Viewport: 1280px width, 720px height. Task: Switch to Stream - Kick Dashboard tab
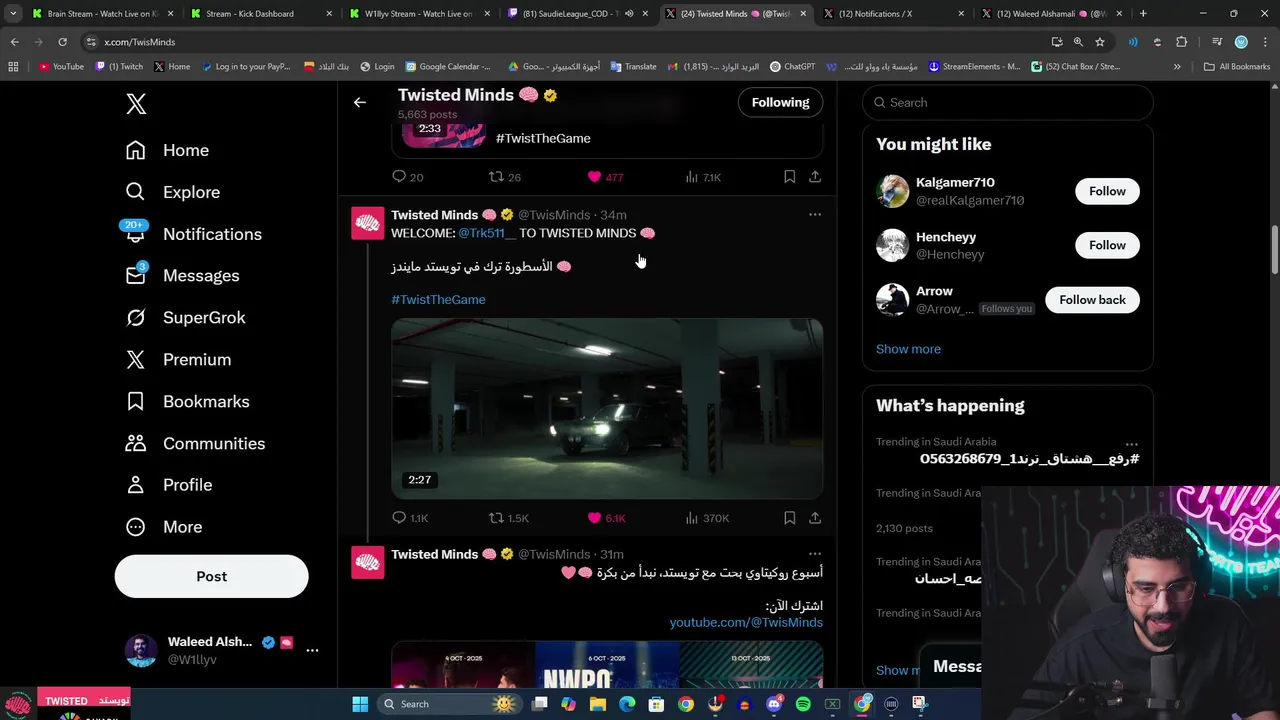tap(260, 14)
